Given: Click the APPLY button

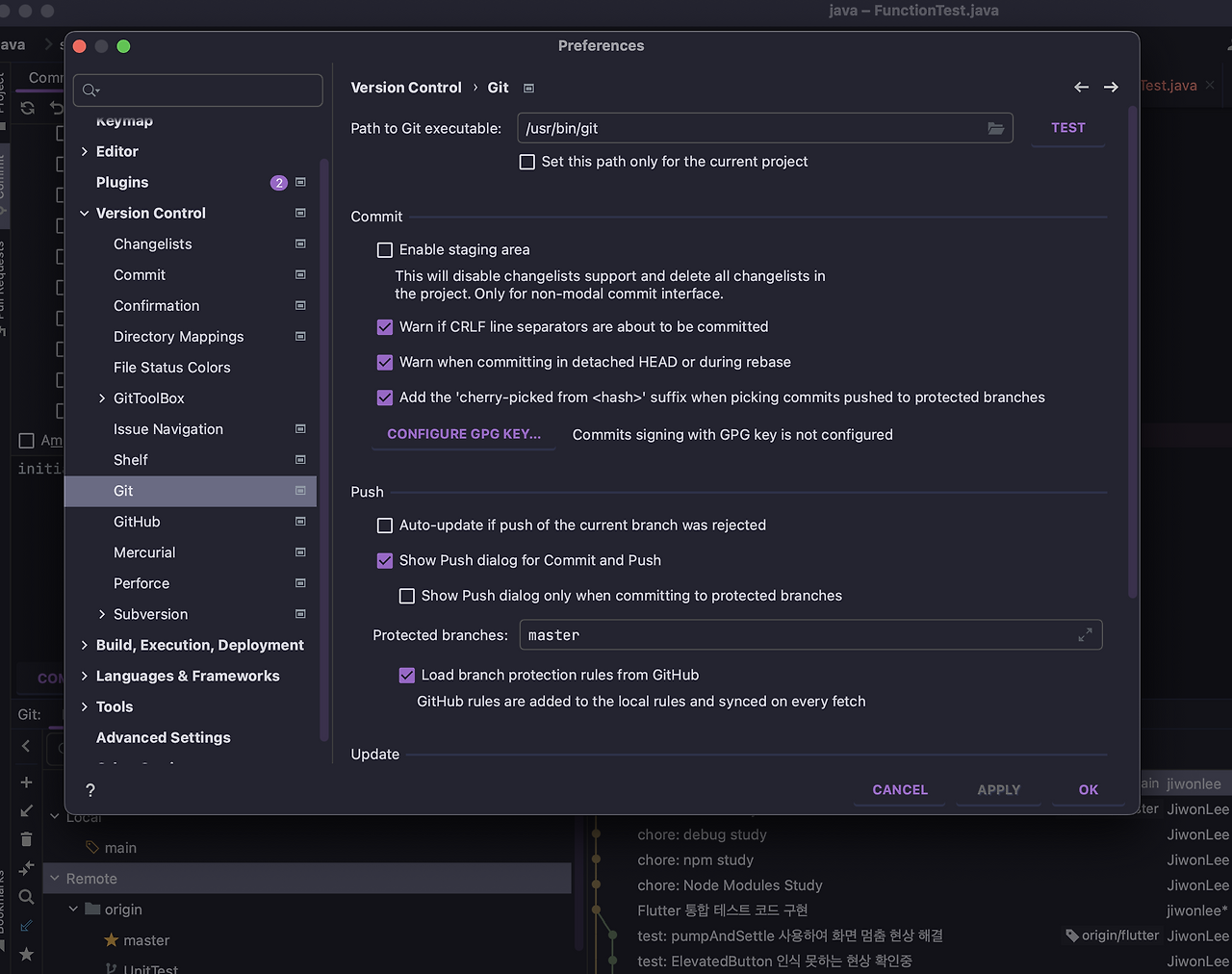Looking at the screenshot, I should (999, 790).
